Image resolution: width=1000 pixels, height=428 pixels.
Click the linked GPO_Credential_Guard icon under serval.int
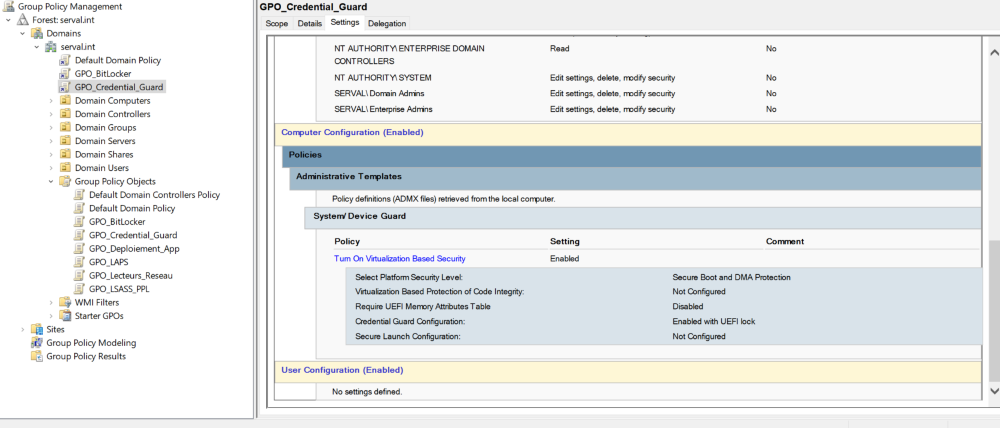[x=65, y=87]
